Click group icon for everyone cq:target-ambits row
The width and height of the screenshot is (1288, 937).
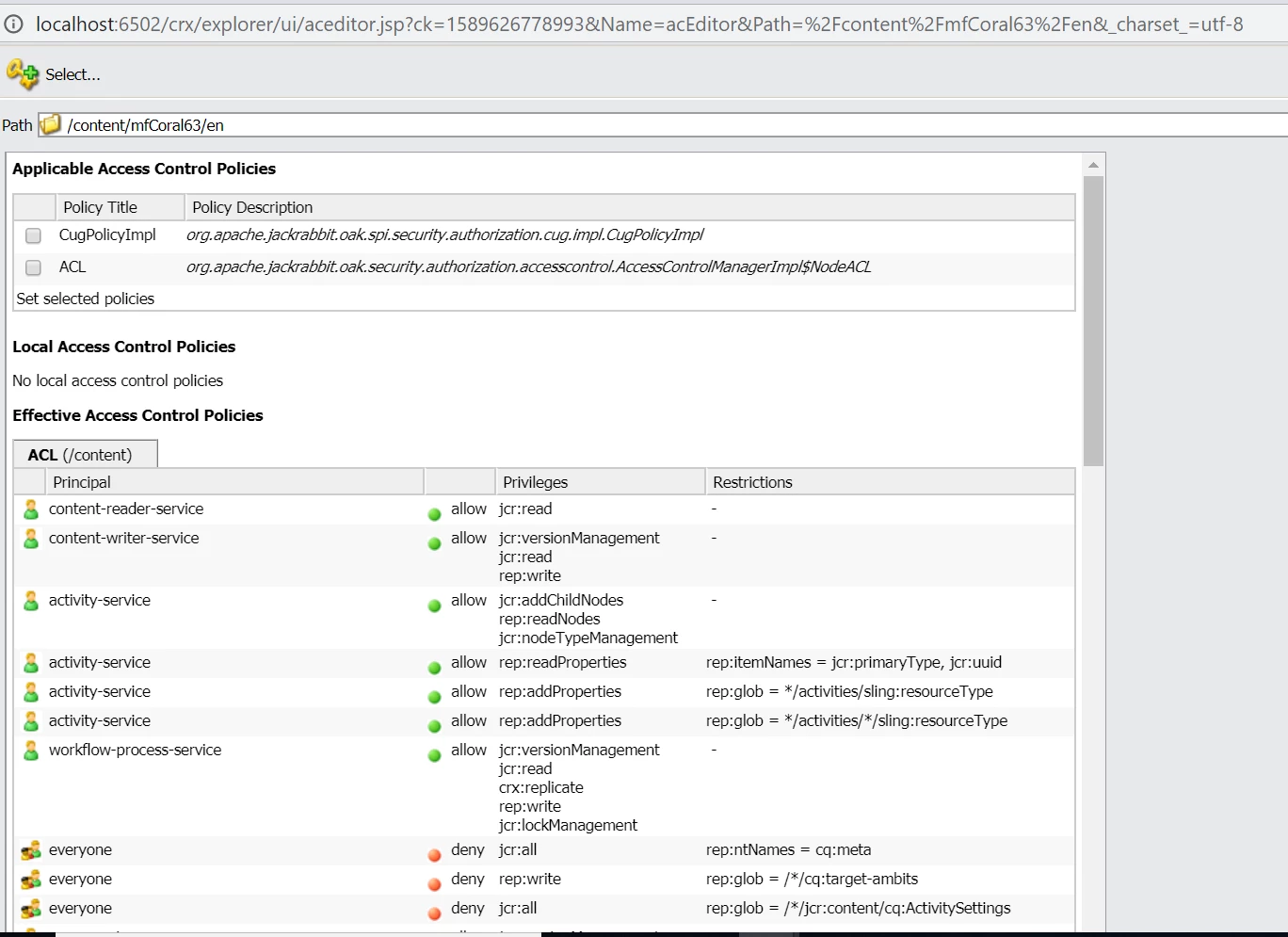[31, 880]
